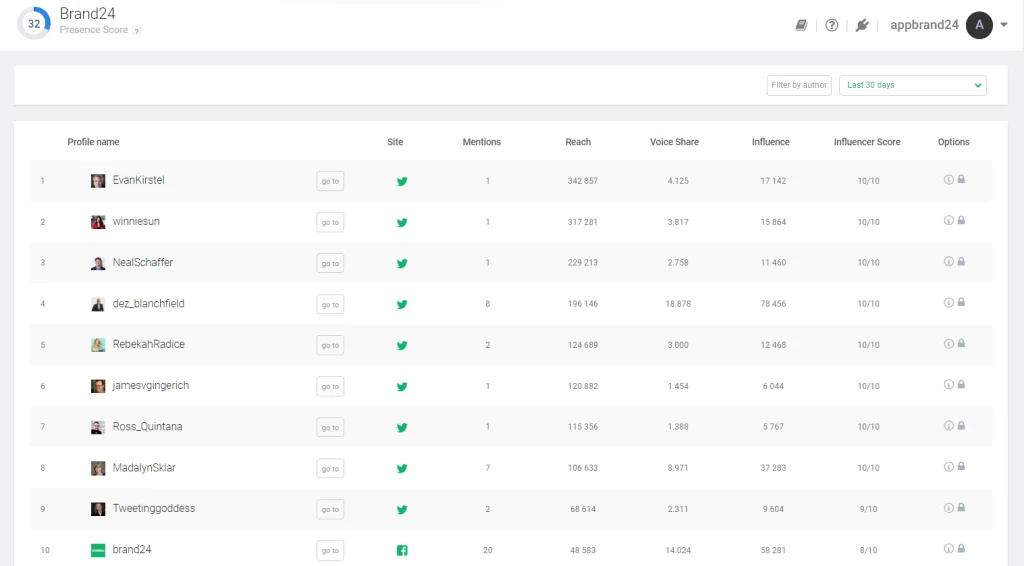The width and height of the screenshot is (1024, 566).
Task: Click the Twitter icon in jamesvgingerich row
Action: pyautogui.click(x=402, y=386)
